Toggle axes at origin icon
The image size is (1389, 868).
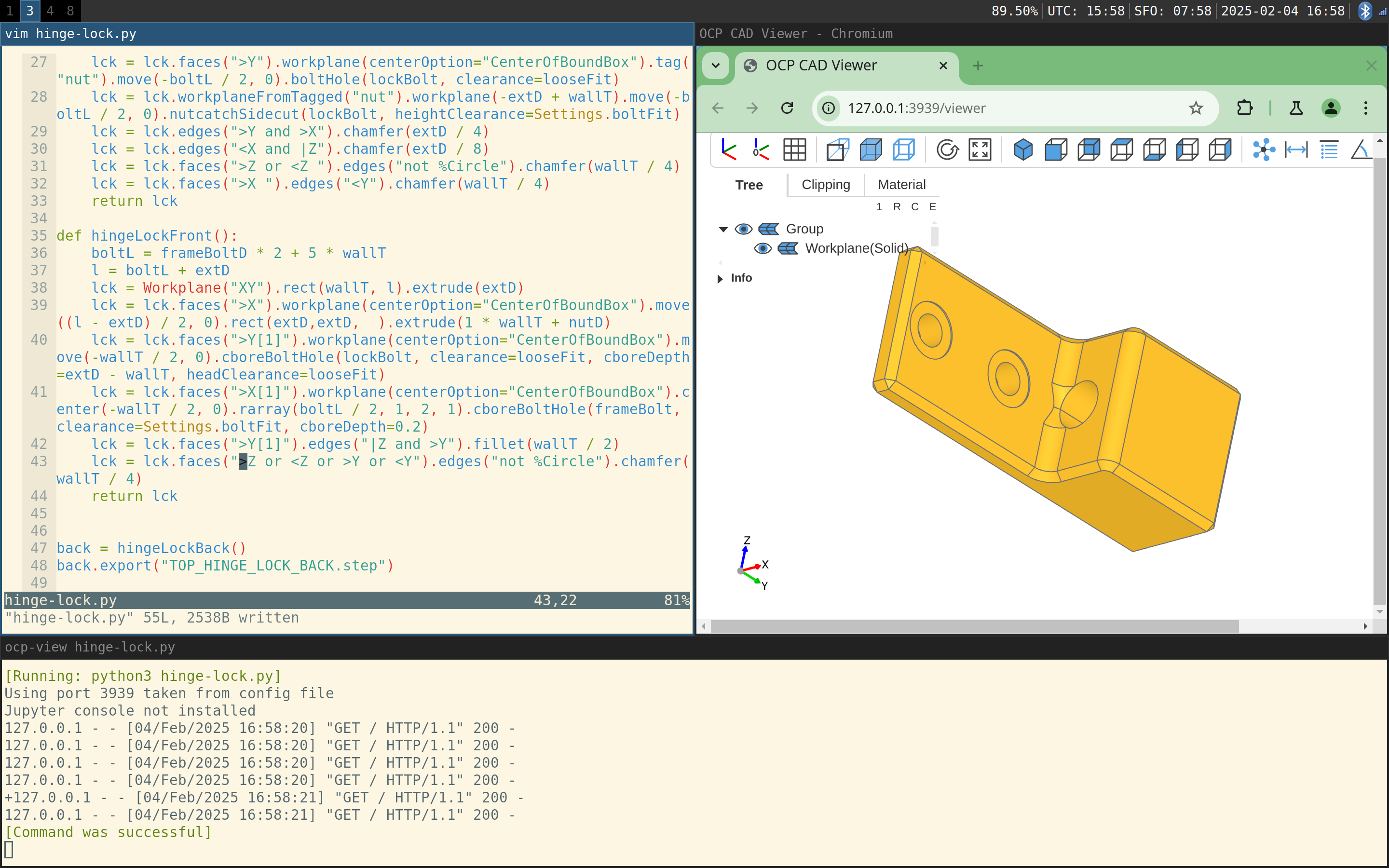(761, 150)
